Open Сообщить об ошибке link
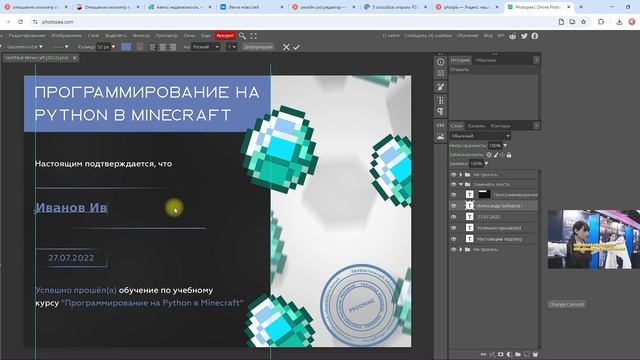The image size is (640, 360). 428,36
